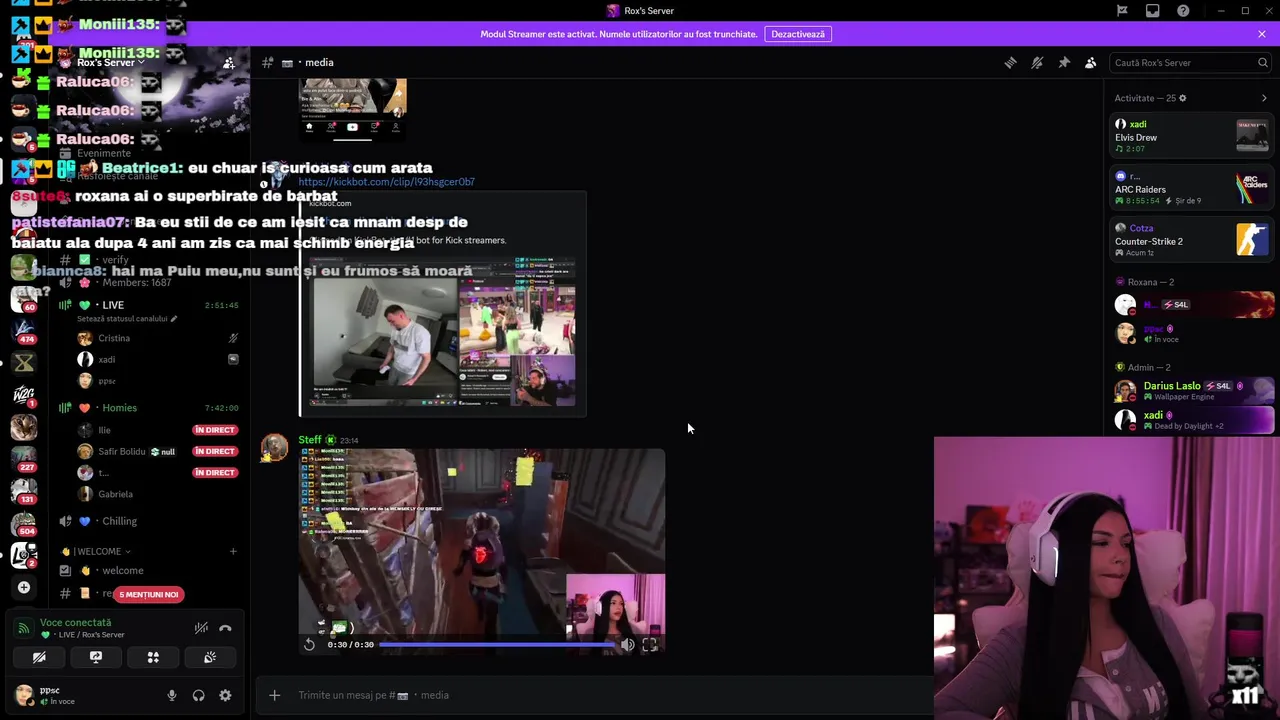The width and height of the screenshot is (1280, 720).
Task: Open server icon with 227 badge
Action: [x=24, y=459]
